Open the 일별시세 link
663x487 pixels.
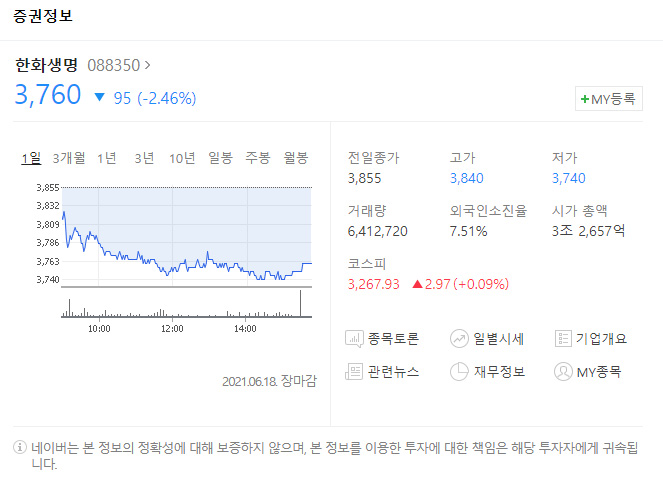coord(499,339)
